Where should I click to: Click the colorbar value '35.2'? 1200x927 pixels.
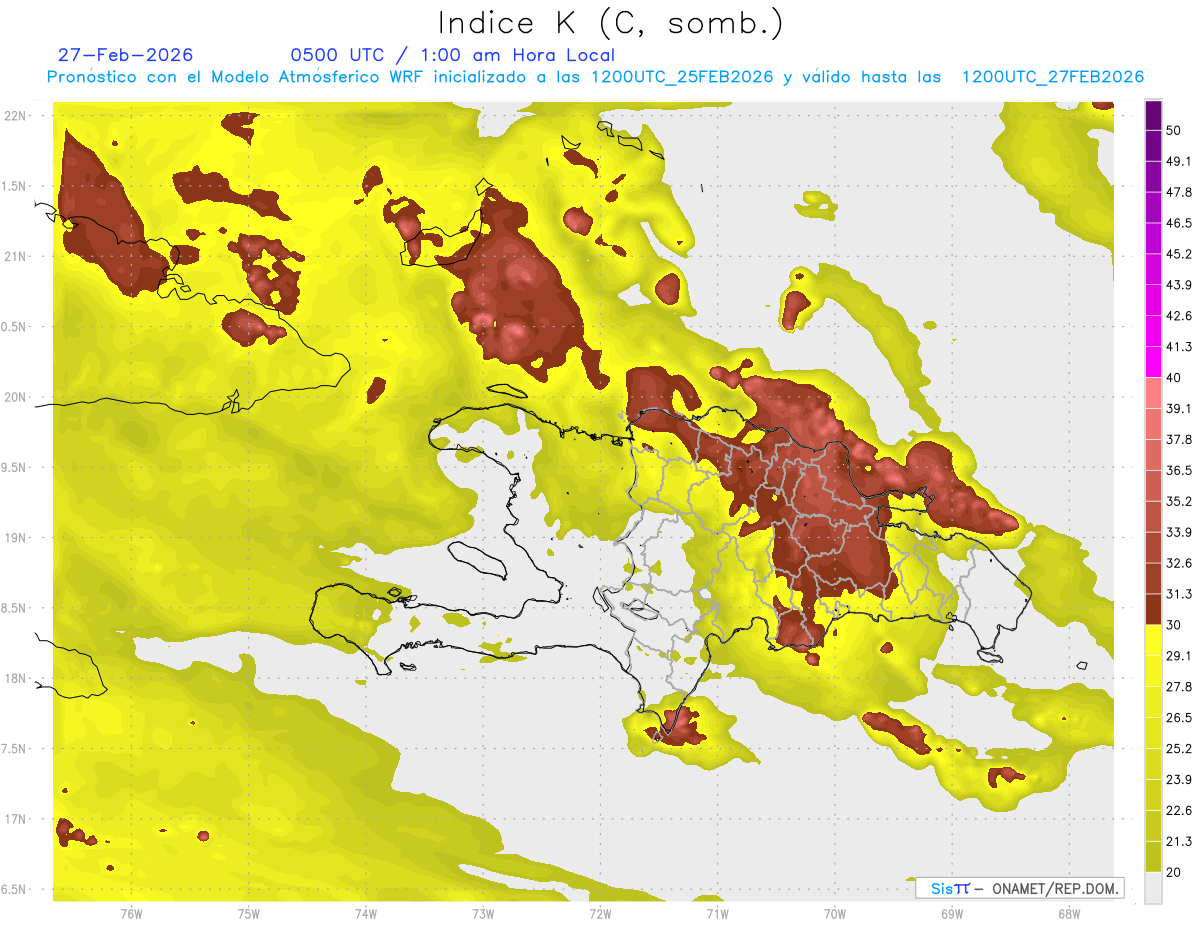[x=1179, y=501]
